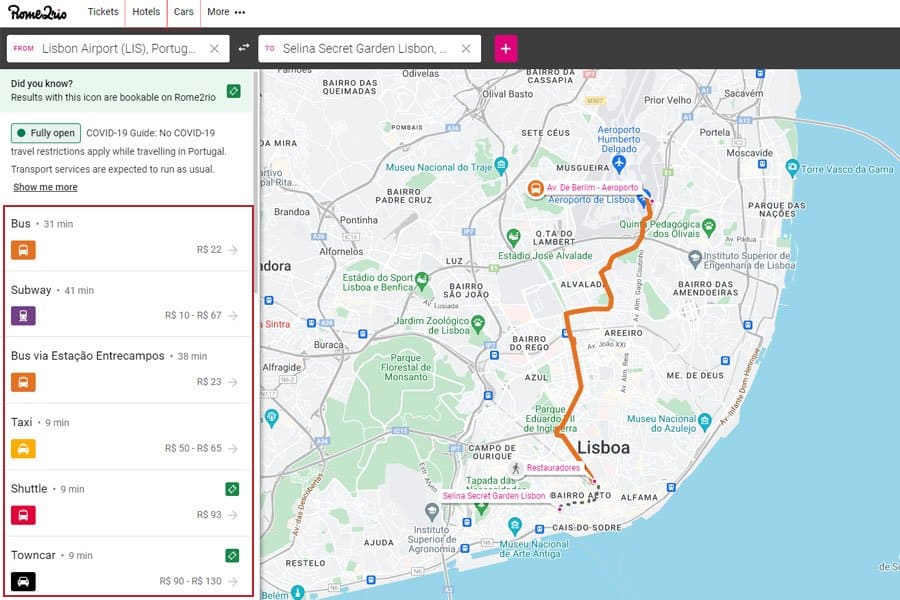Click the Instituto Superior de Agronomia marker

[x=432, y=512]
